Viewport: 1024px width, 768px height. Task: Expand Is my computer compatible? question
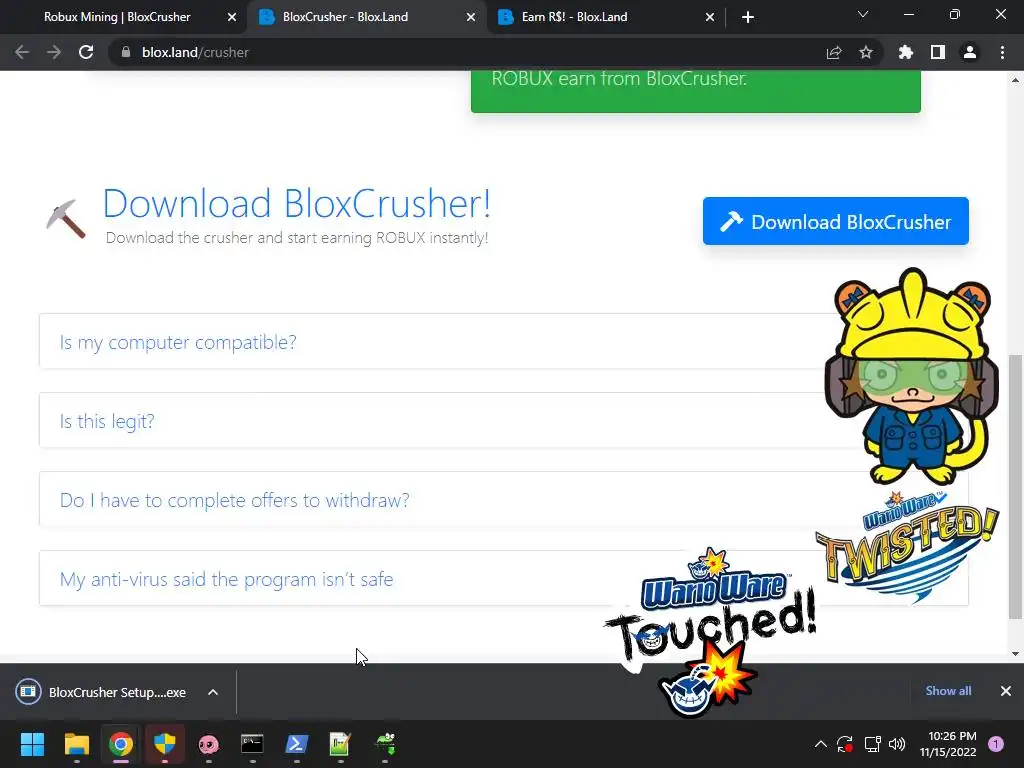coord(504,342)
